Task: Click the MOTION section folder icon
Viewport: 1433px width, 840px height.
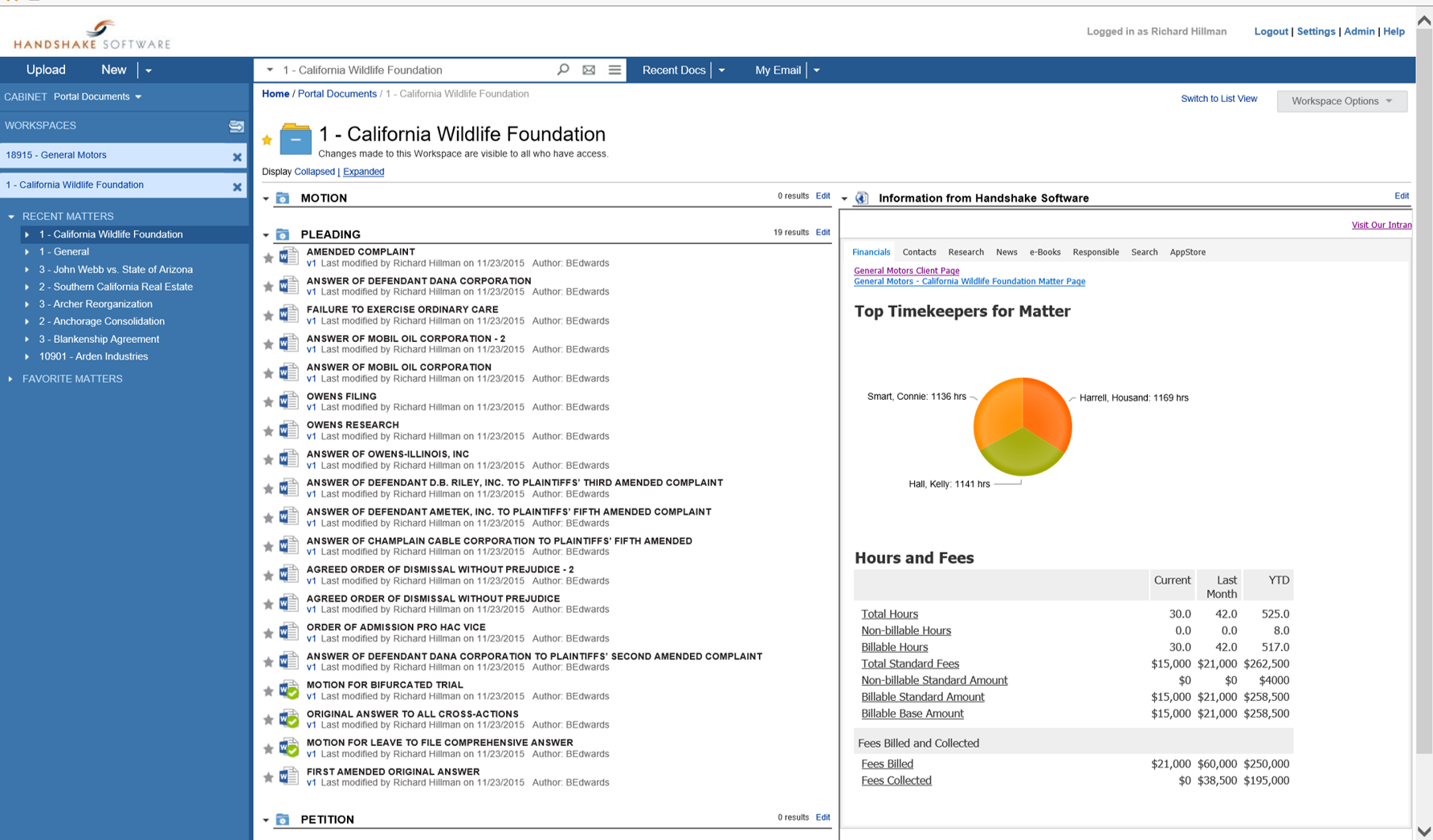Action: [x=283, y=198]
